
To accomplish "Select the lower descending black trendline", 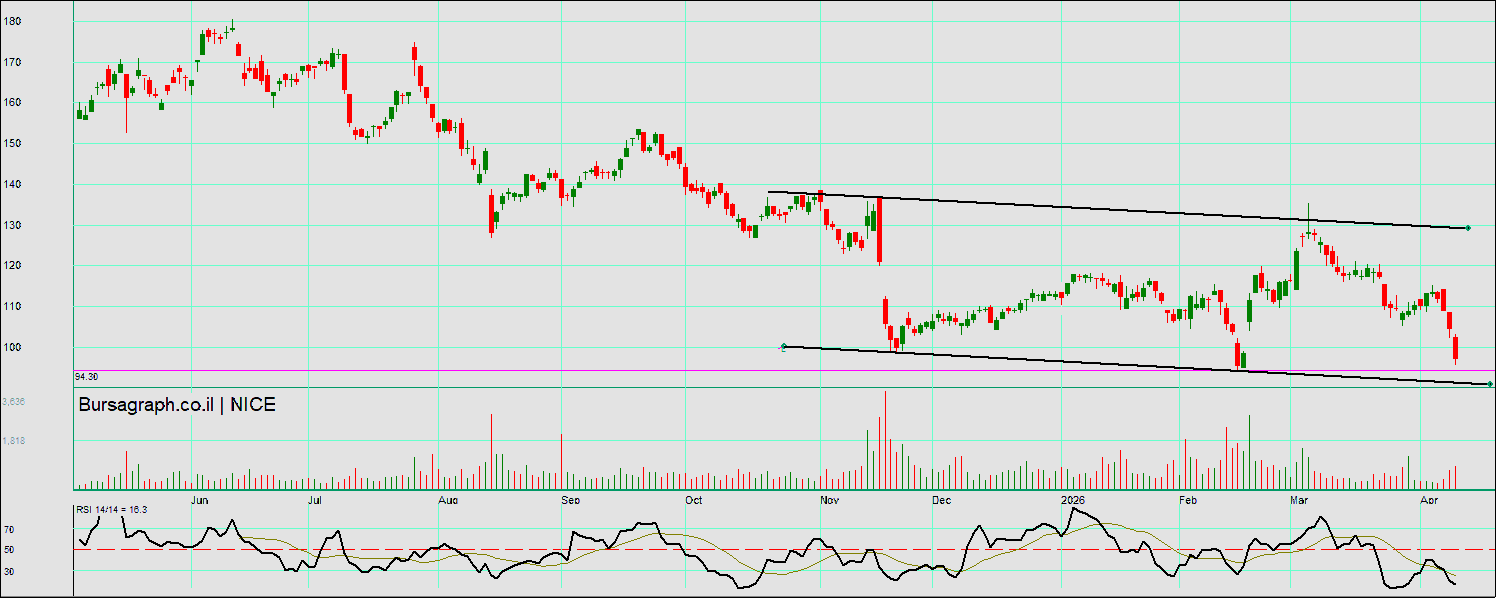I will [1136, 365].
